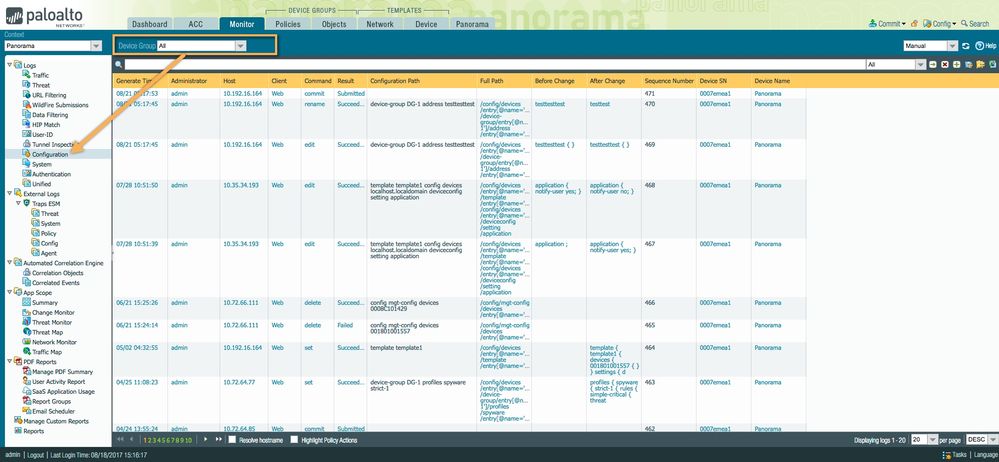
Task: Collapse the App Scope node
Action: [x=9, y=292]
